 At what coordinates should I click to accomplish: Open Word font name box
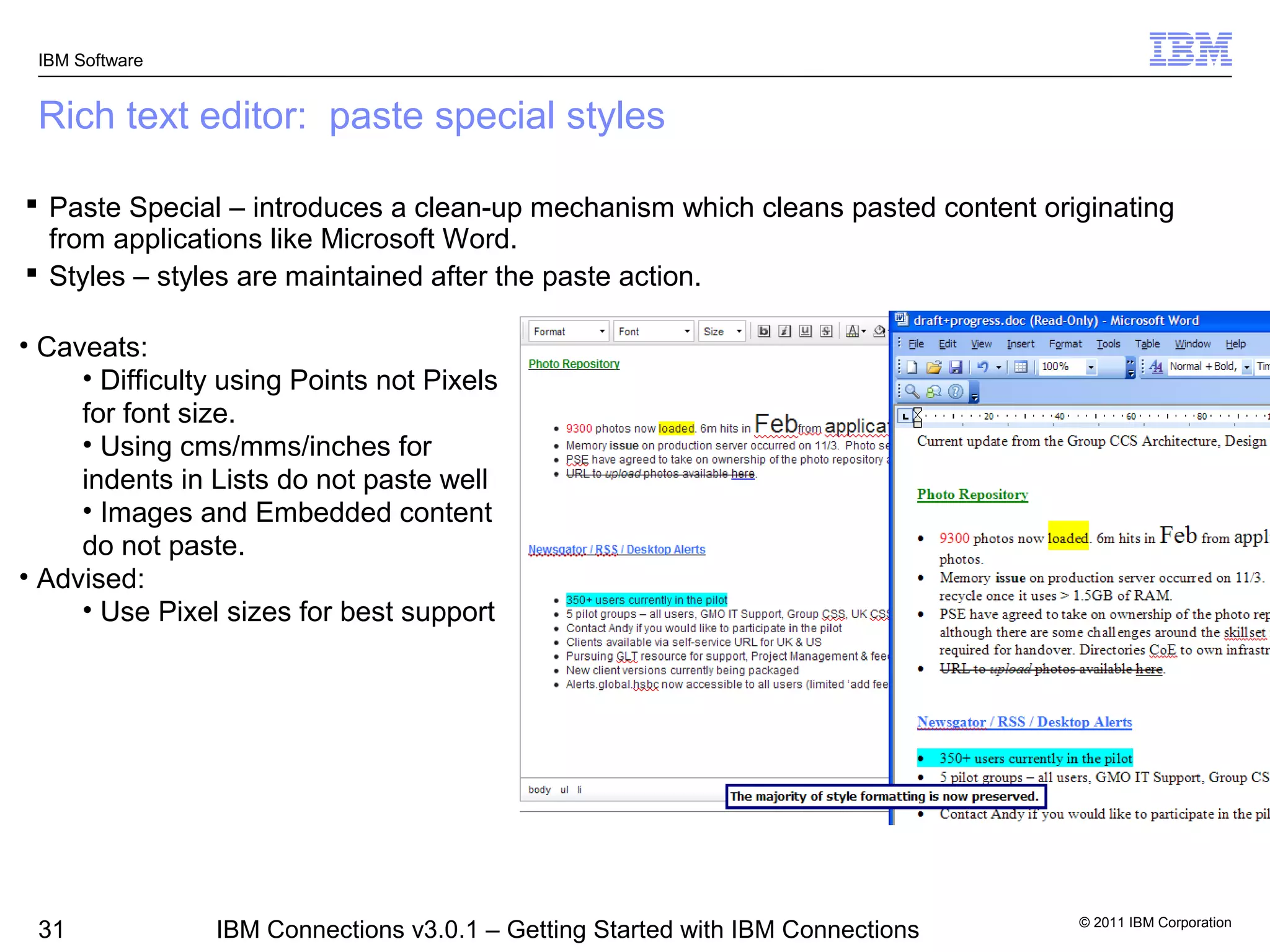1263,367
